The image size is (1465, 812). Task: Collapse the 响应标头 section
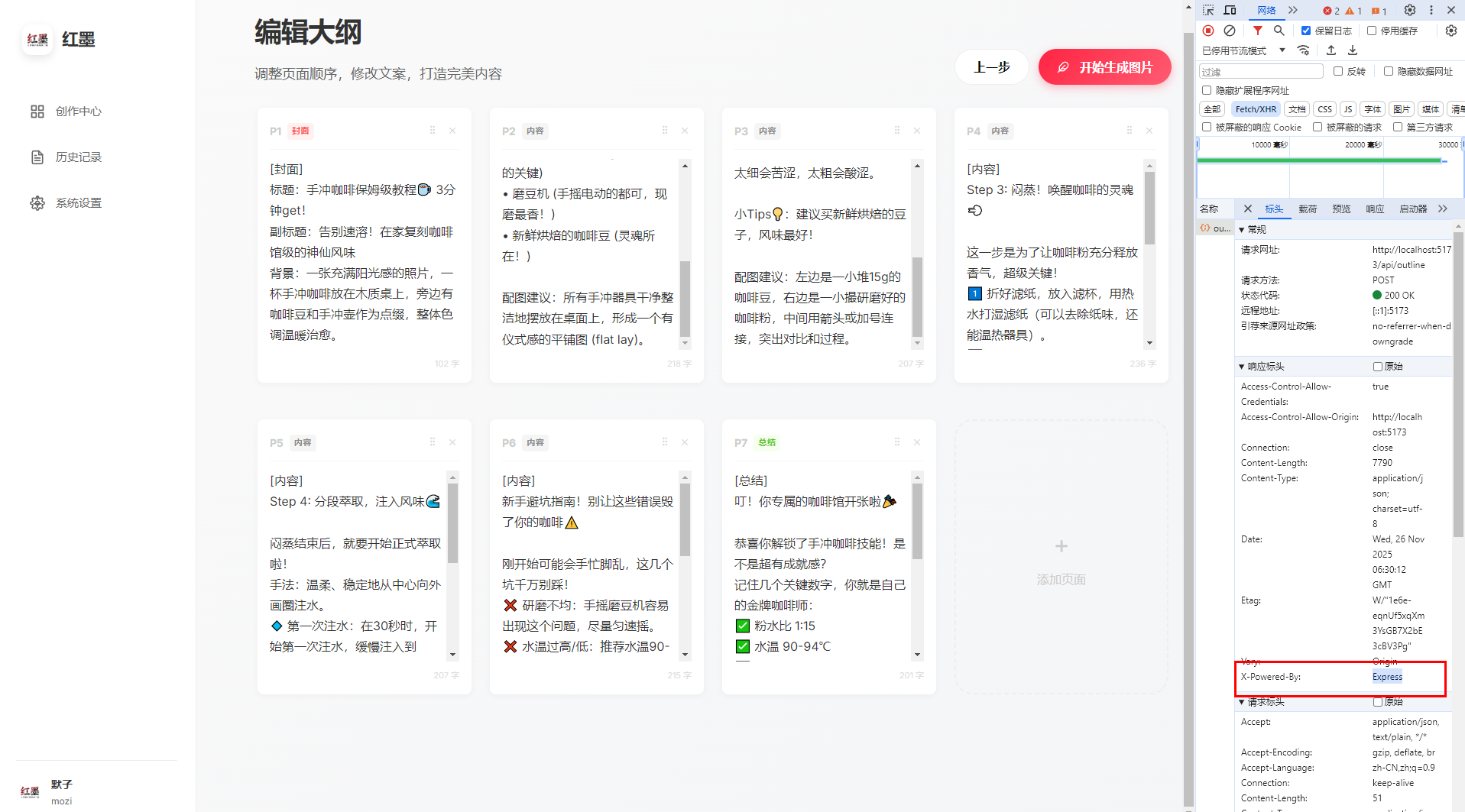[1242, 367]
